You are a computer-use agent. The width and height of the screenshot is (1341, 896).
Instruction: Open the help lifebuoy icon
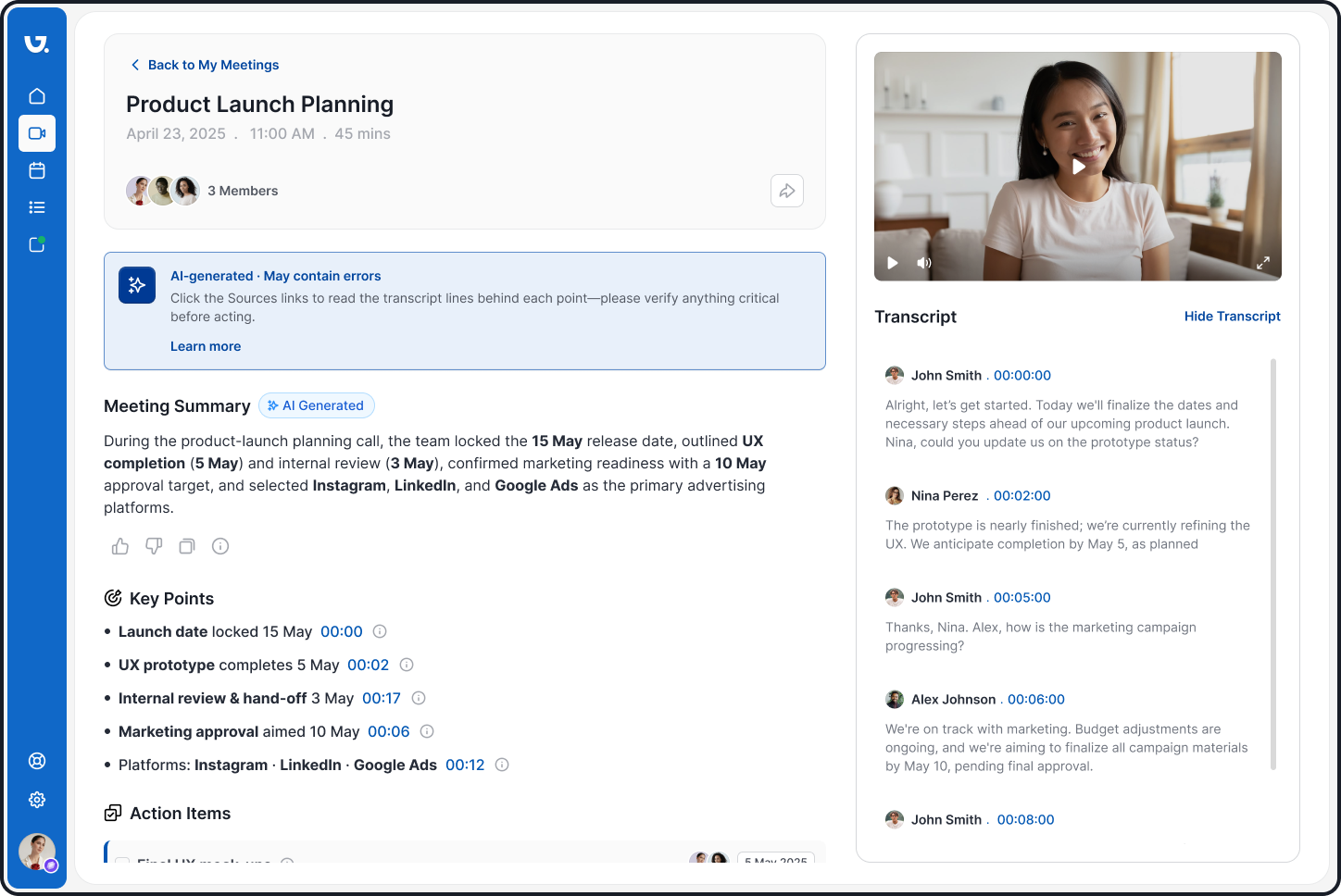point(37,761)
